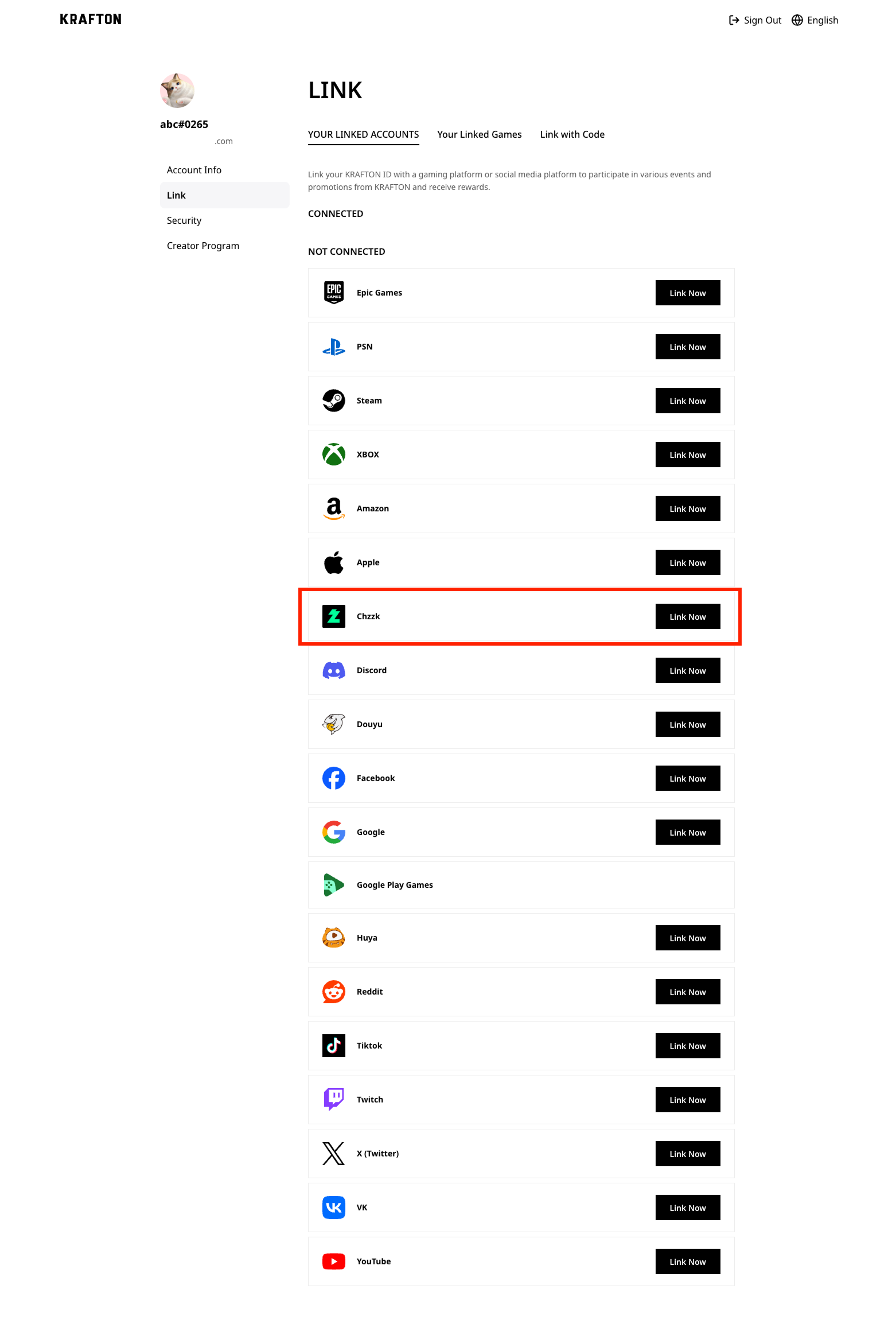Click the English language globe icon

(797, 20)
